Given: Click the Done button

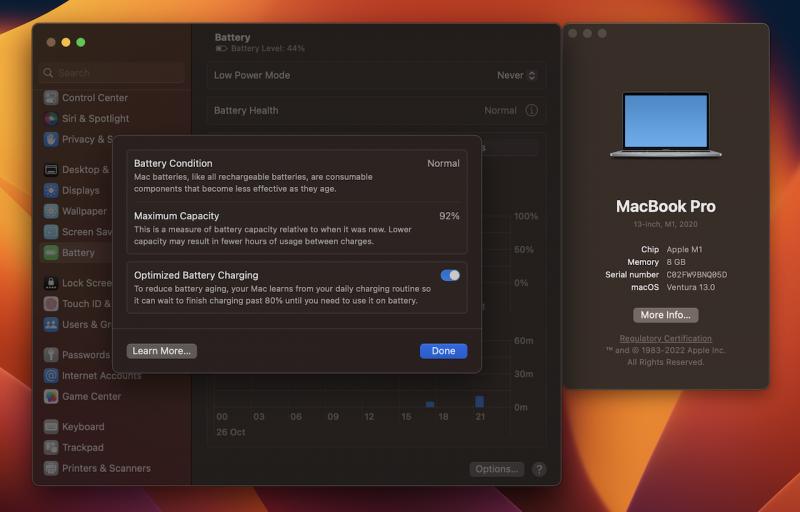Looking at the screenshot, I should (x=443, y=351).
